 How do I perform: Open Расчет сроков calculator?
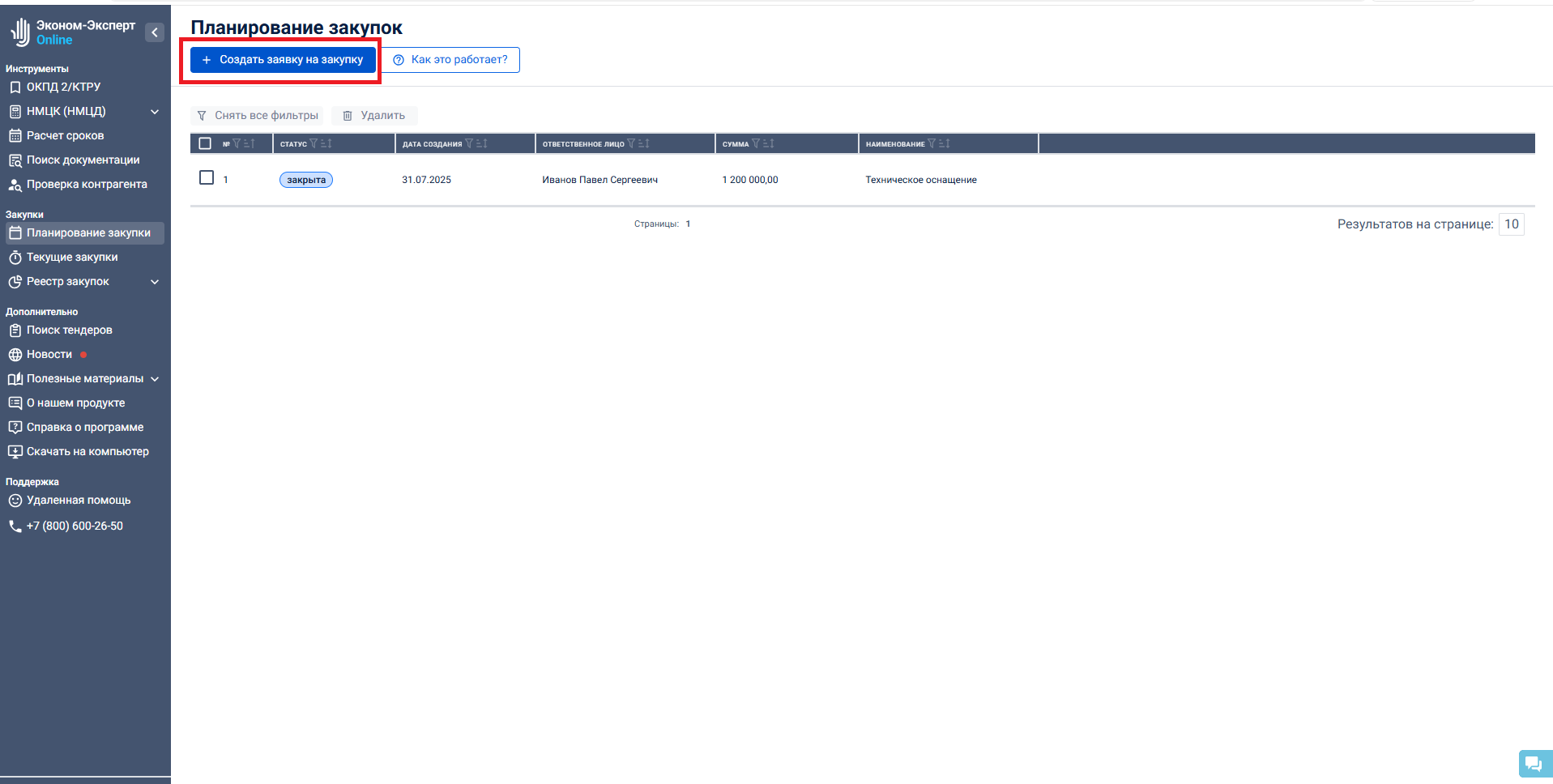65,135
